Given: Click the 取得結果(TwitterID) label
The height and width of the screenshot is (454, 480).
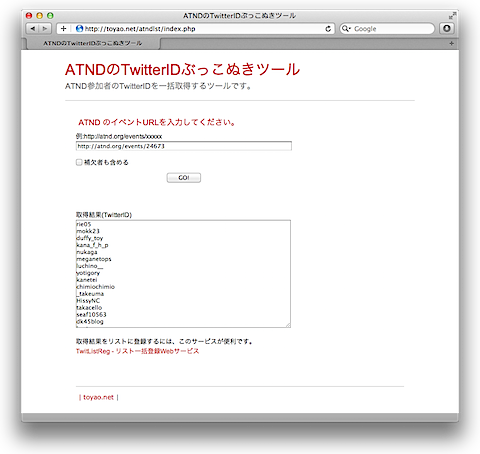Looking at the screenshot, I should [104, 215].
